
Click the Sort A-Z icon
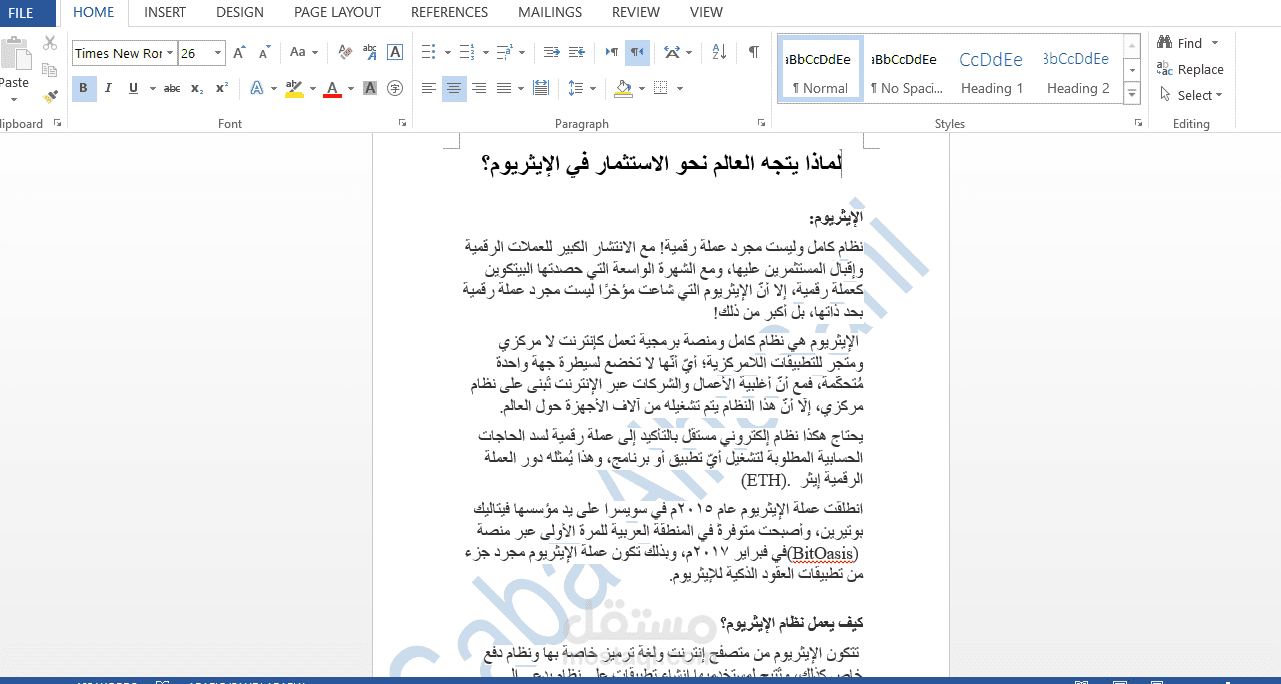point(720,52)
